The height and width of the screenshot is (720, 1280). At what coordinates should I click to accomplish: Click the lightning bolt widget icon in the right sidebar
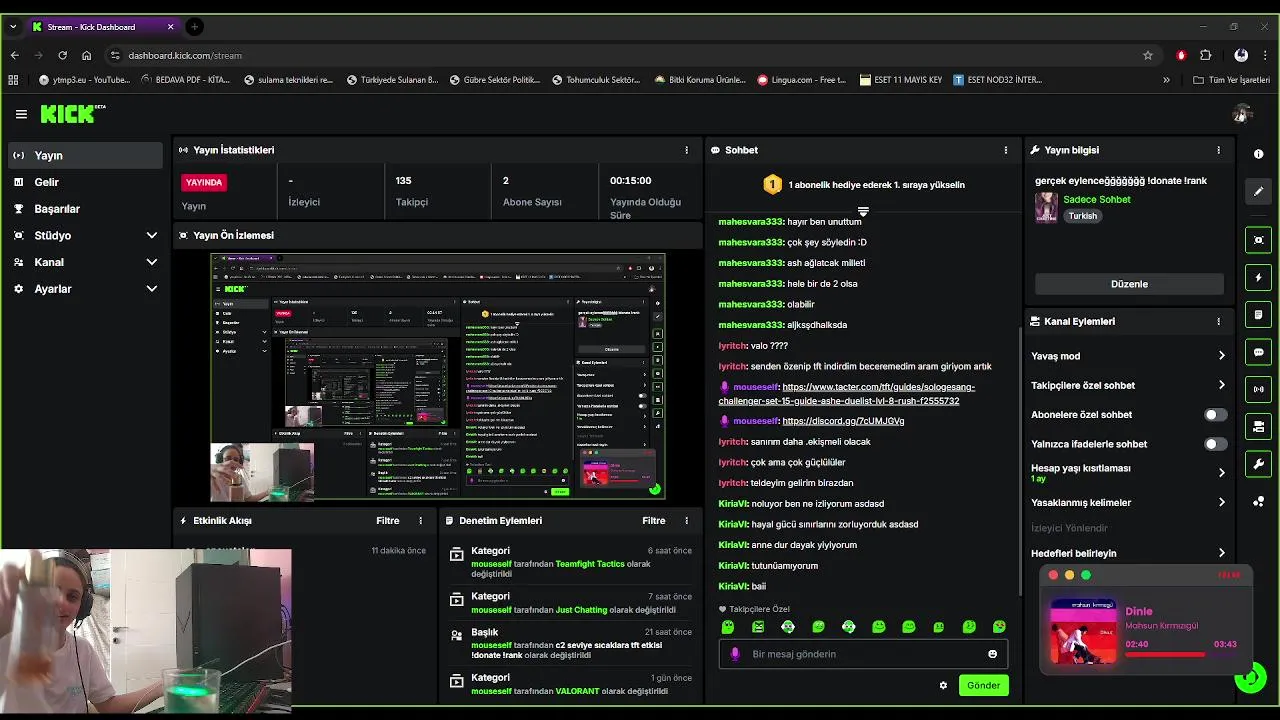point(1259,277)
